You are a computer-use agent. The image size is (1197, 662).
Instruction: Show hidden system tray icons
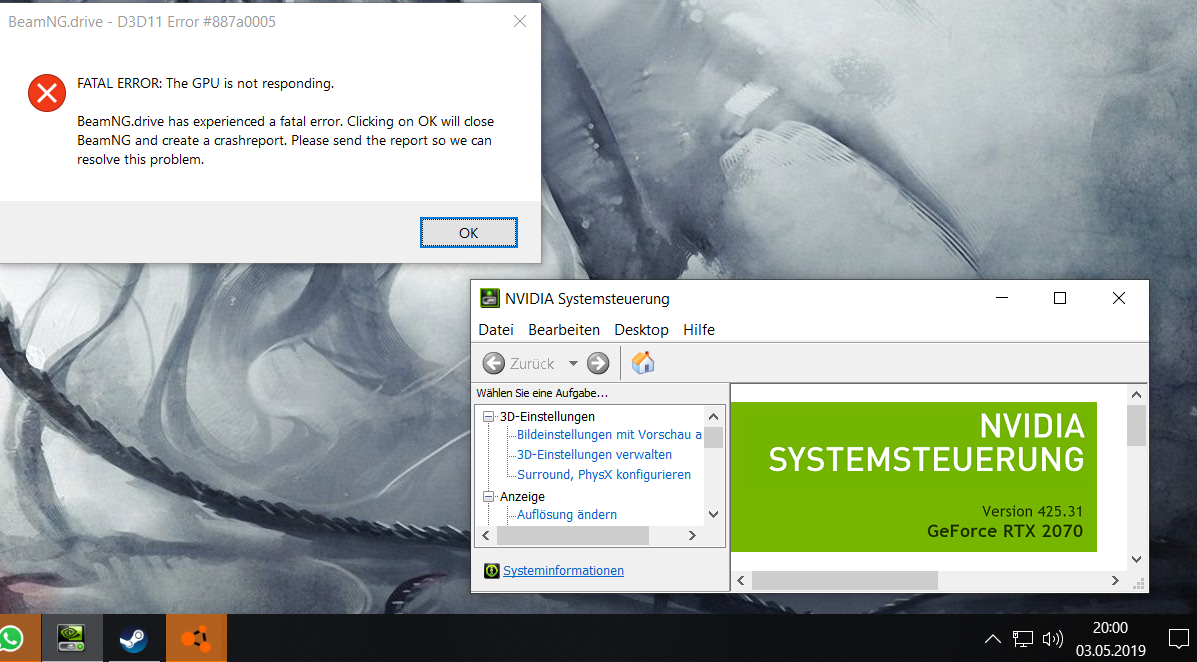click(992, 639)
